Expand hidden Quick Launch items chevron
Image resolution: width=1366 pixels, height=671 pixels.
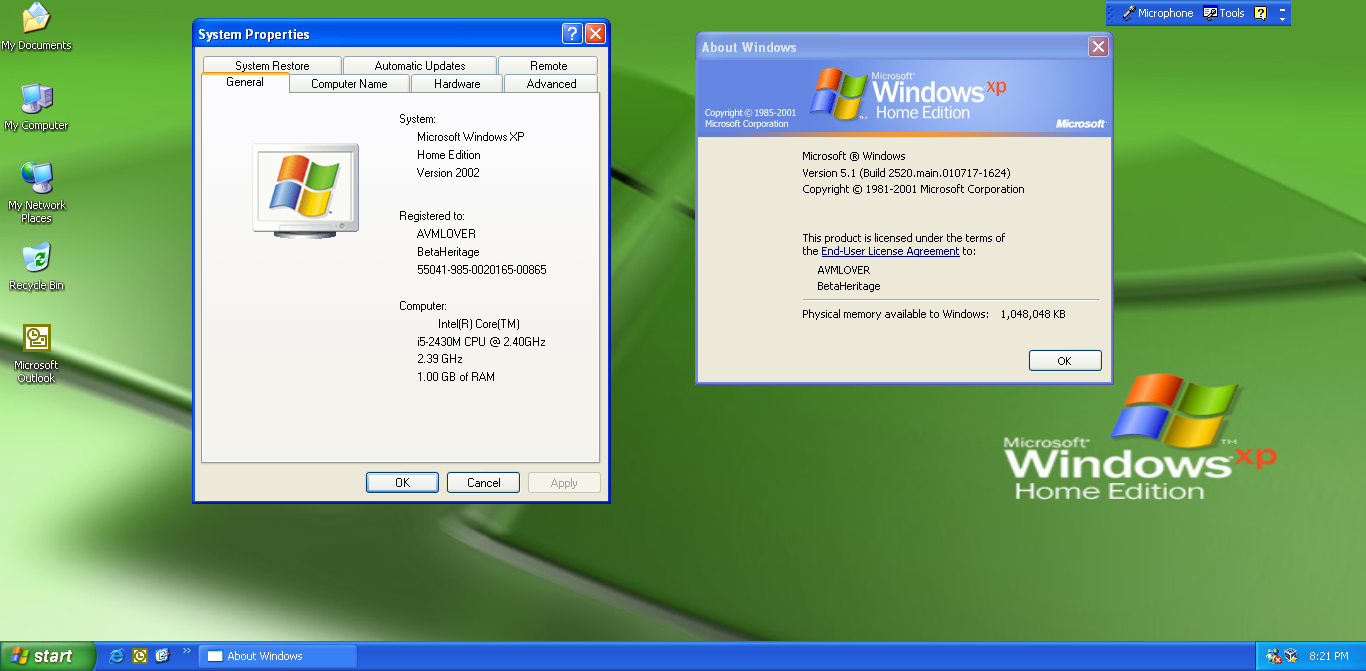pyautogui.click(x=186, y=651)
